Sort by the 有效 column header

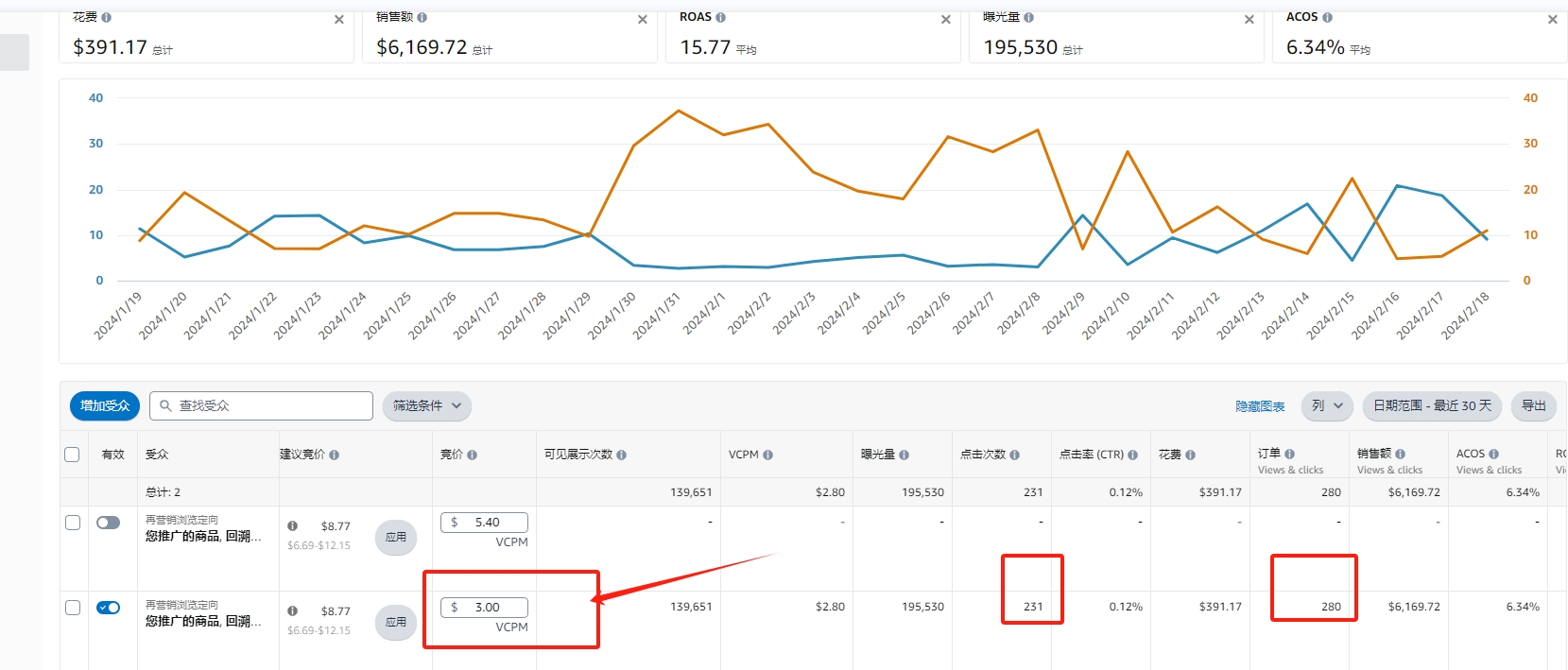[x=112, y=455]
